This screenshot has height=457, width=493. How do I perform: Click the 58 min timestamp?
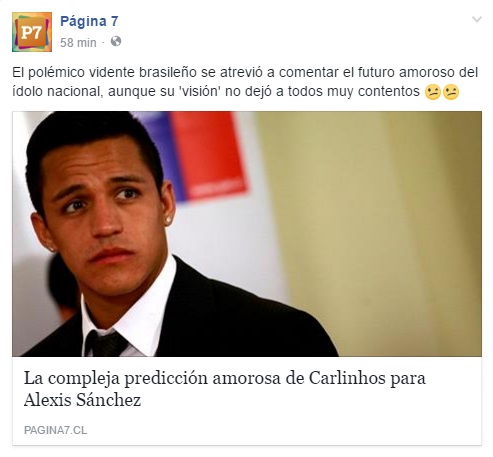(x=78, y=43)
